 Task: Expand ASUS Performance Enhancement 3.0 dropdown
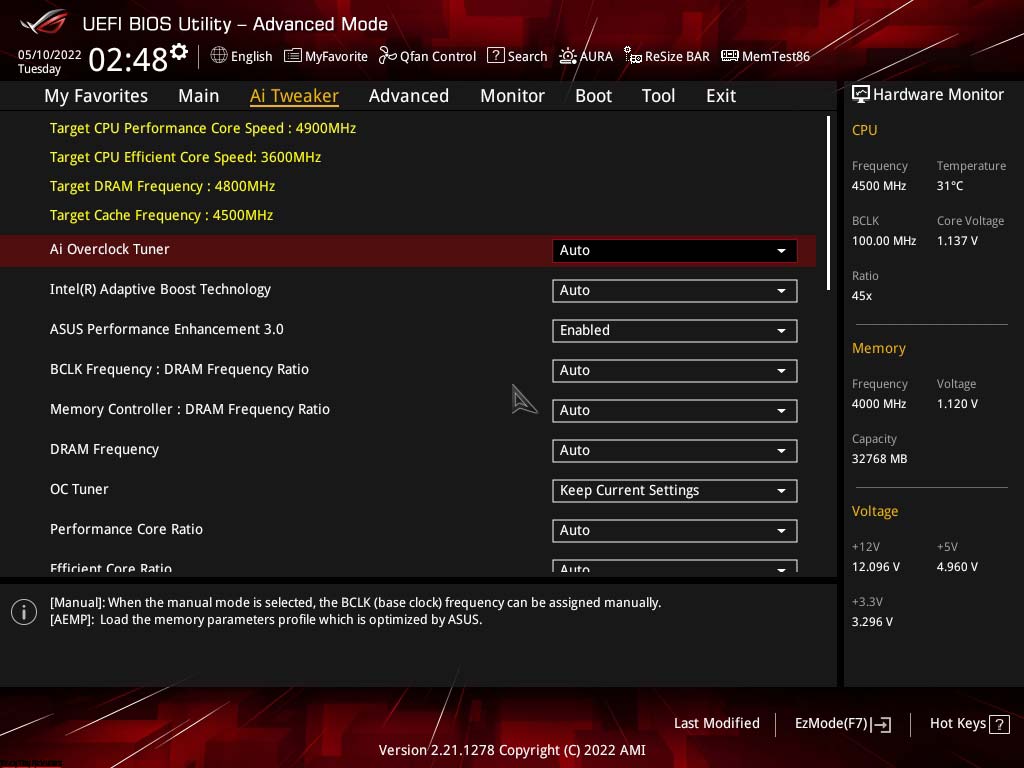coord(674,330)
